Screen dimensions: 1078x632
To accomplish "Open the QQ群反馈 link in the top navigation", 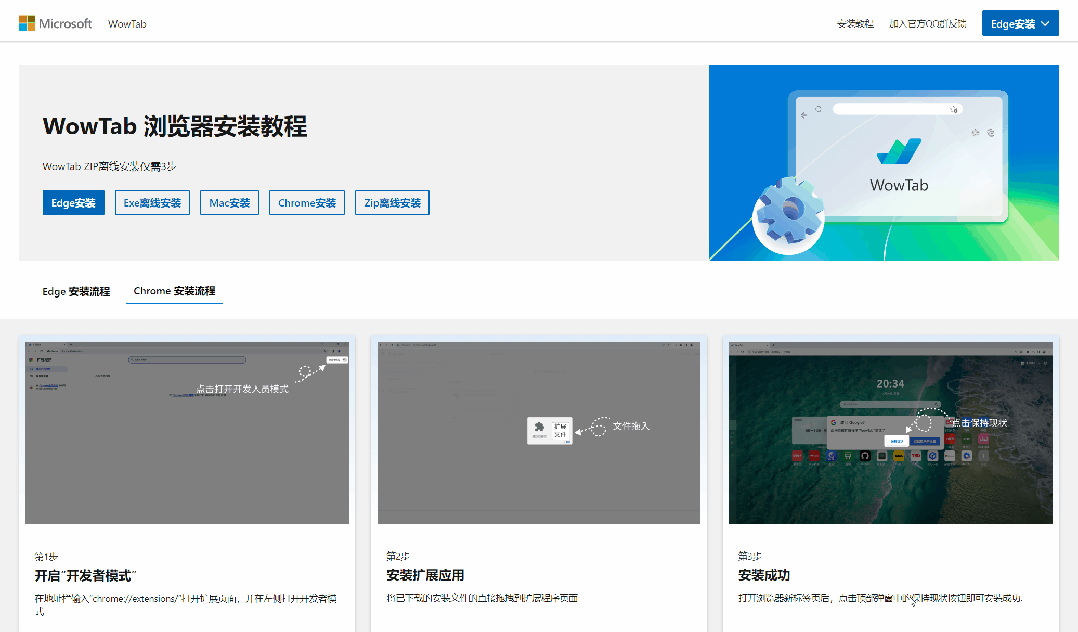I will tap(927, 24).
